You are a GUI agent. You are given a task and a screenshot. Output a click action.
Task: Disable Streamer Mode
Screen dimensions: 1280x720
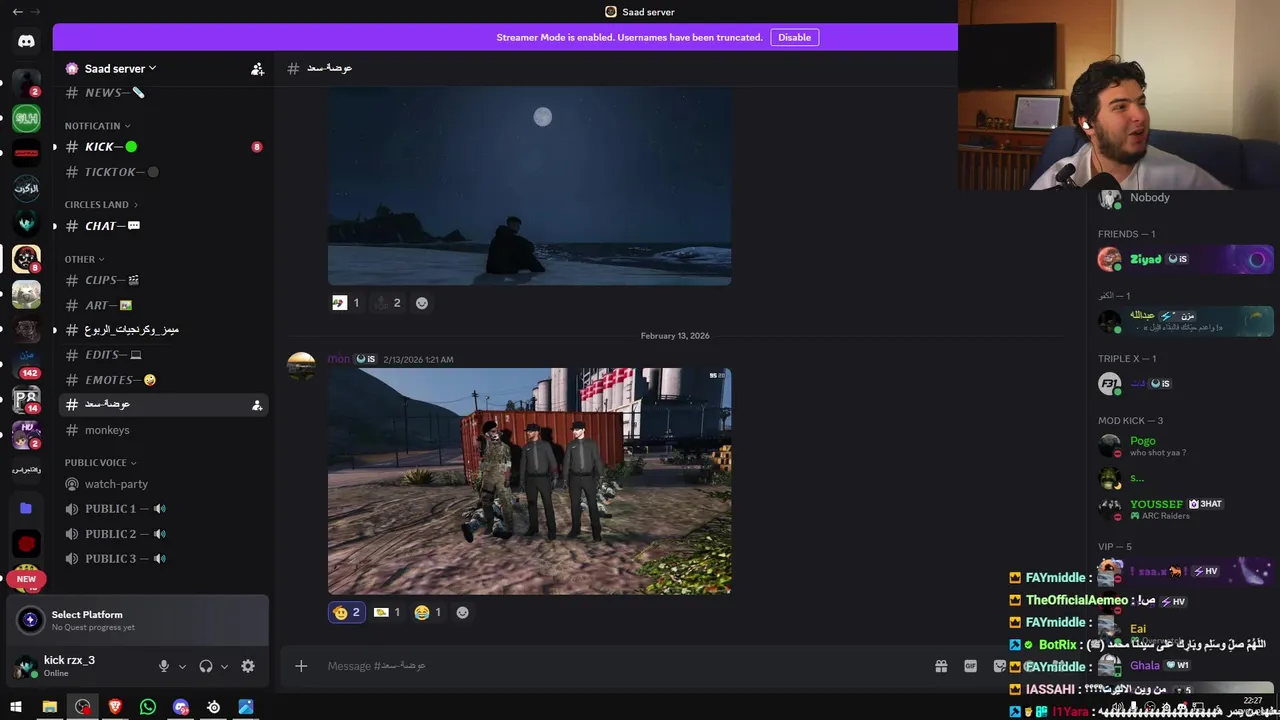click(794, 37)
